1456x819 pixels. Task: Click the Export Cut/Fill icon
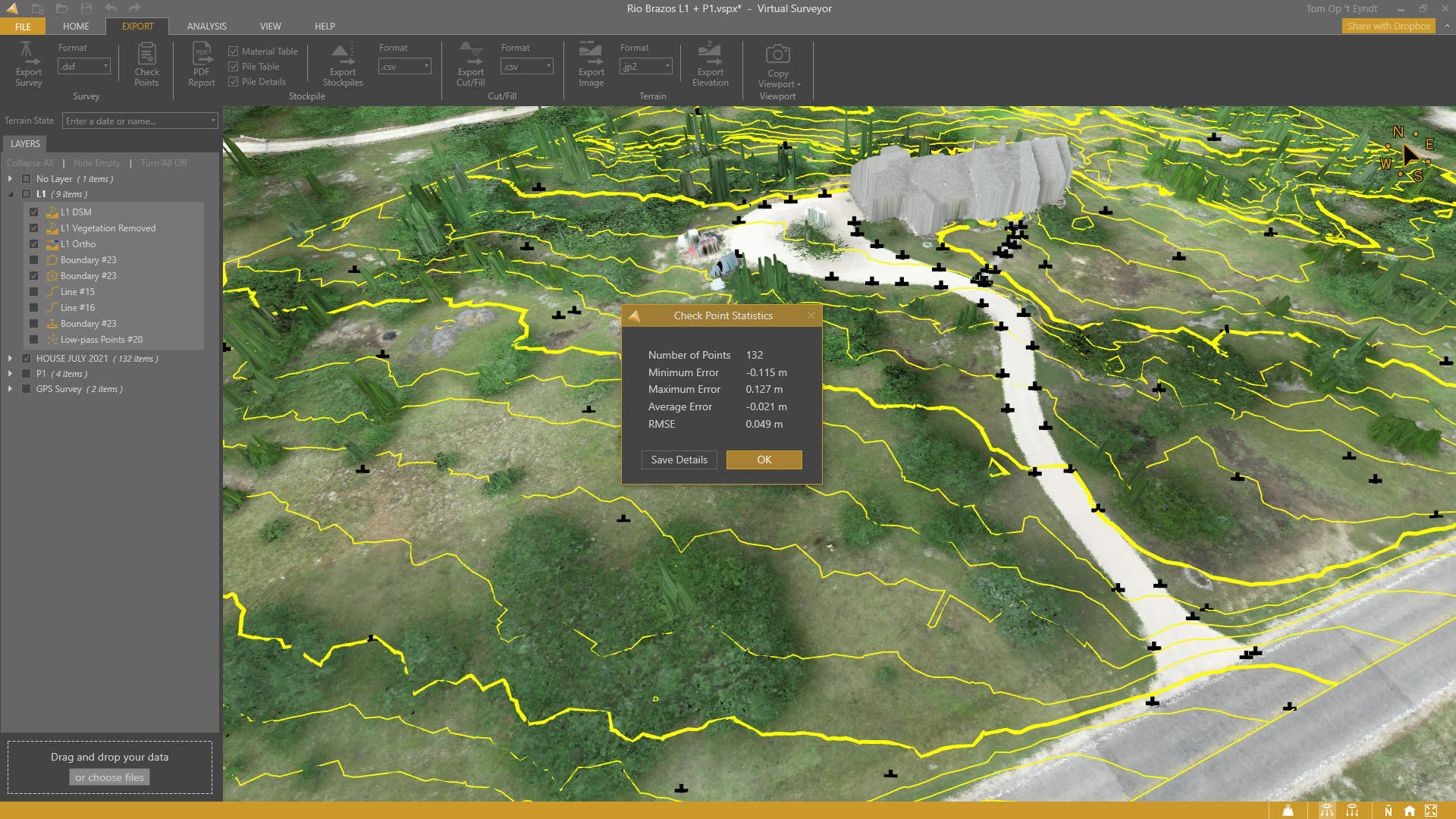[x=470, y=54]
